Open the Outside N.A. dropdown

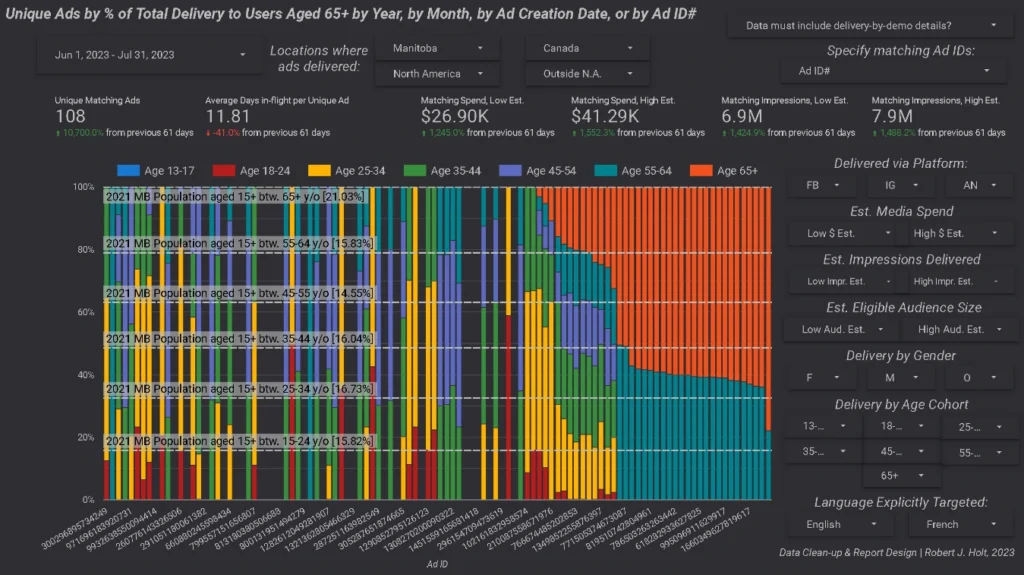coord(587,74)
